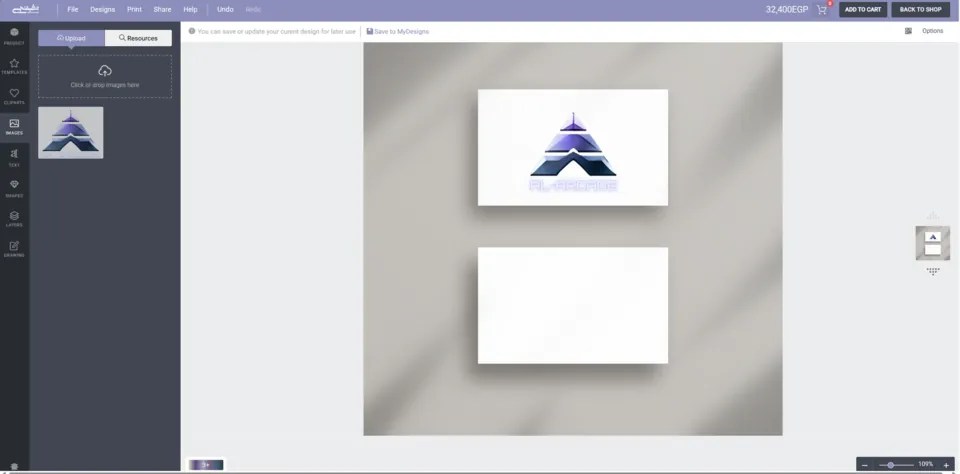Open the Text tool panel
Screen dimensions: 960x474
14,157
